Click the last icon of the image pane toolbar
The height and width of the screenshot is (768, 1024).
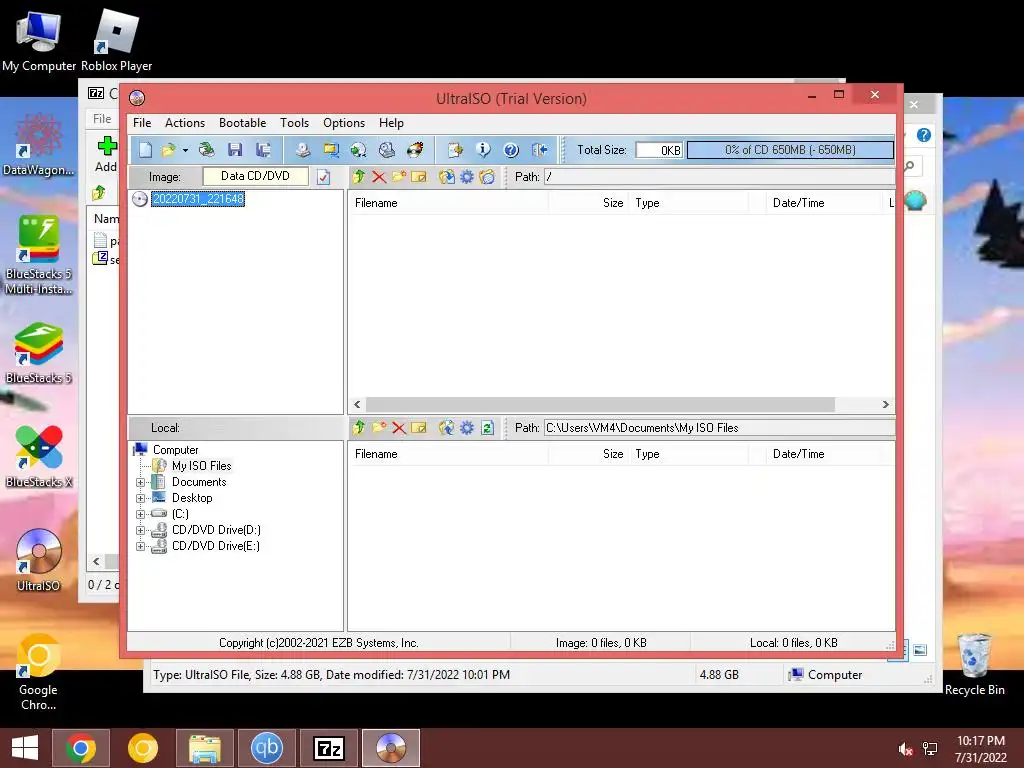click(487, 176)
